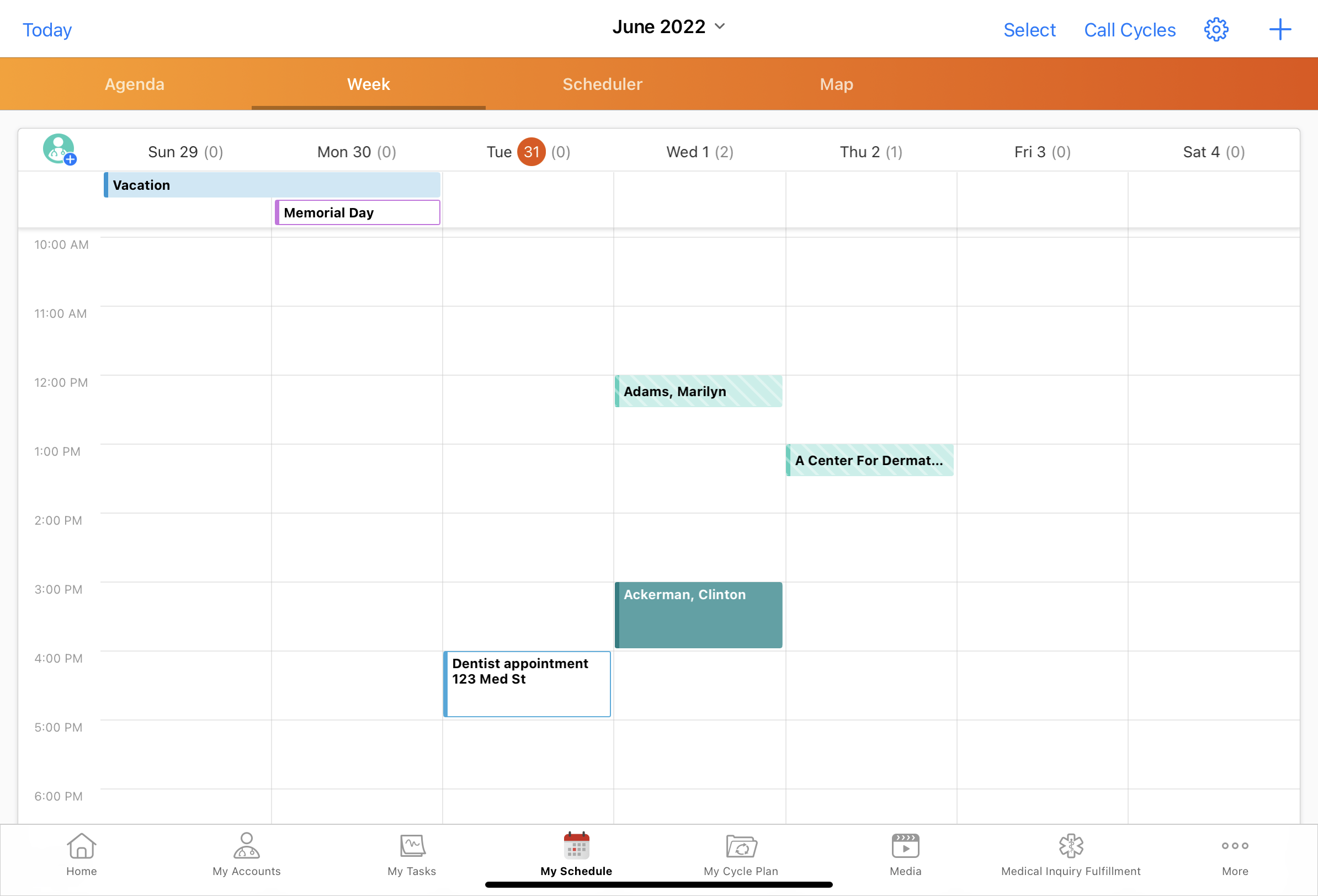1318x896 pixels.
Task: Go to Home icon
Action: [82, 854]
